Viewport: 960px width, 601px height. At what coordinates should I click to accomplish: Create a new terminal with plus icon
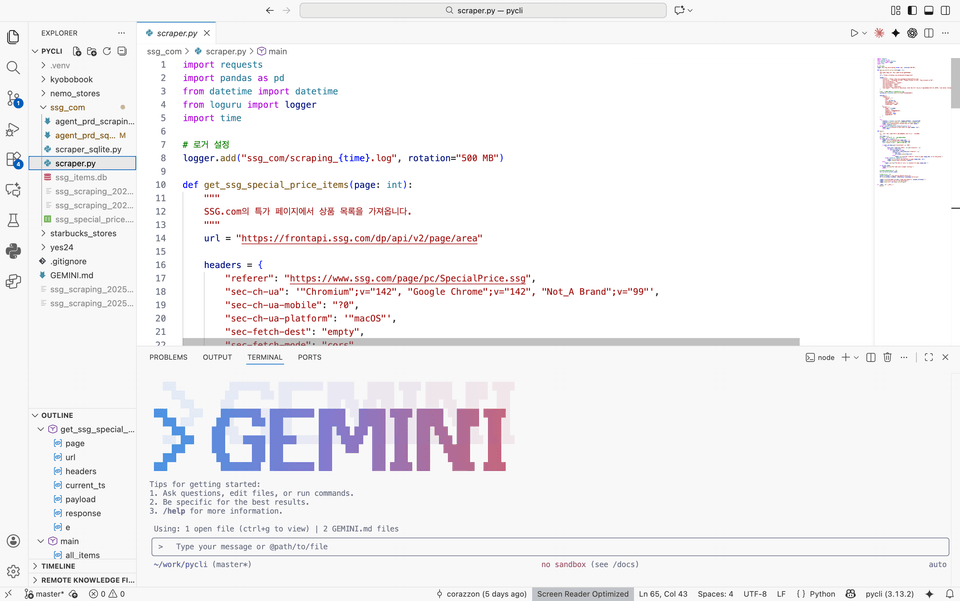click(846, 357)
